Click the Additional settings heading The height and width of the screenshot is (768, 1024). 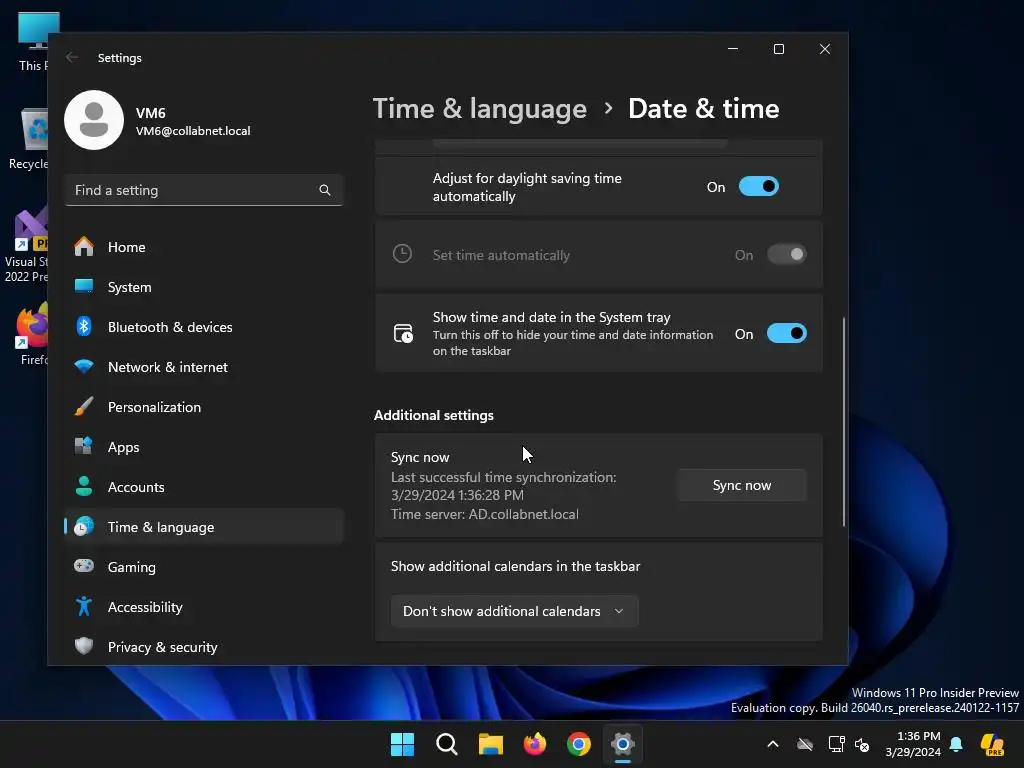click(434, 415)
